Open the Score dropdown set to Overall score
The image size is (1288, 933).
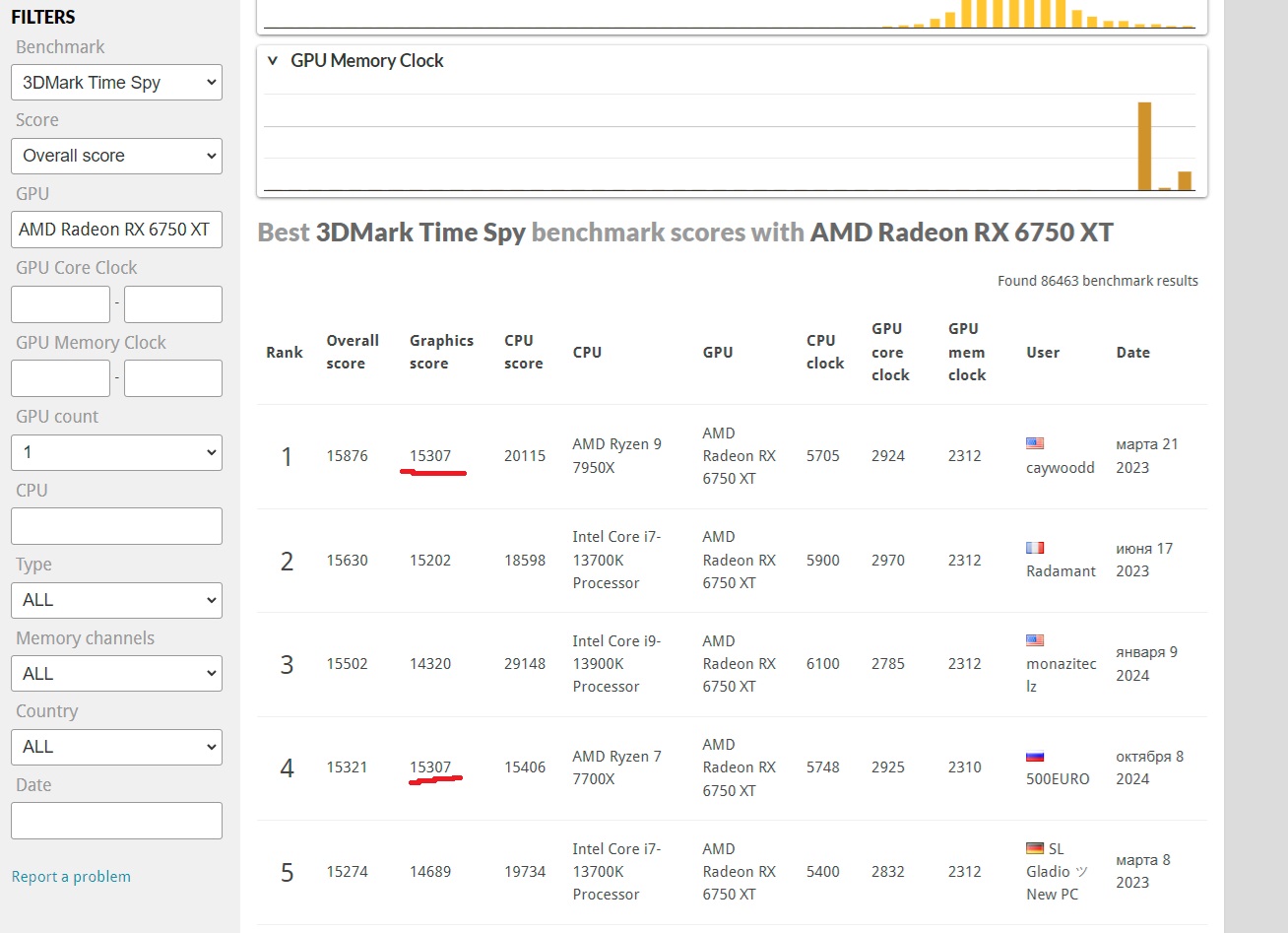click(x=116, y=156)
